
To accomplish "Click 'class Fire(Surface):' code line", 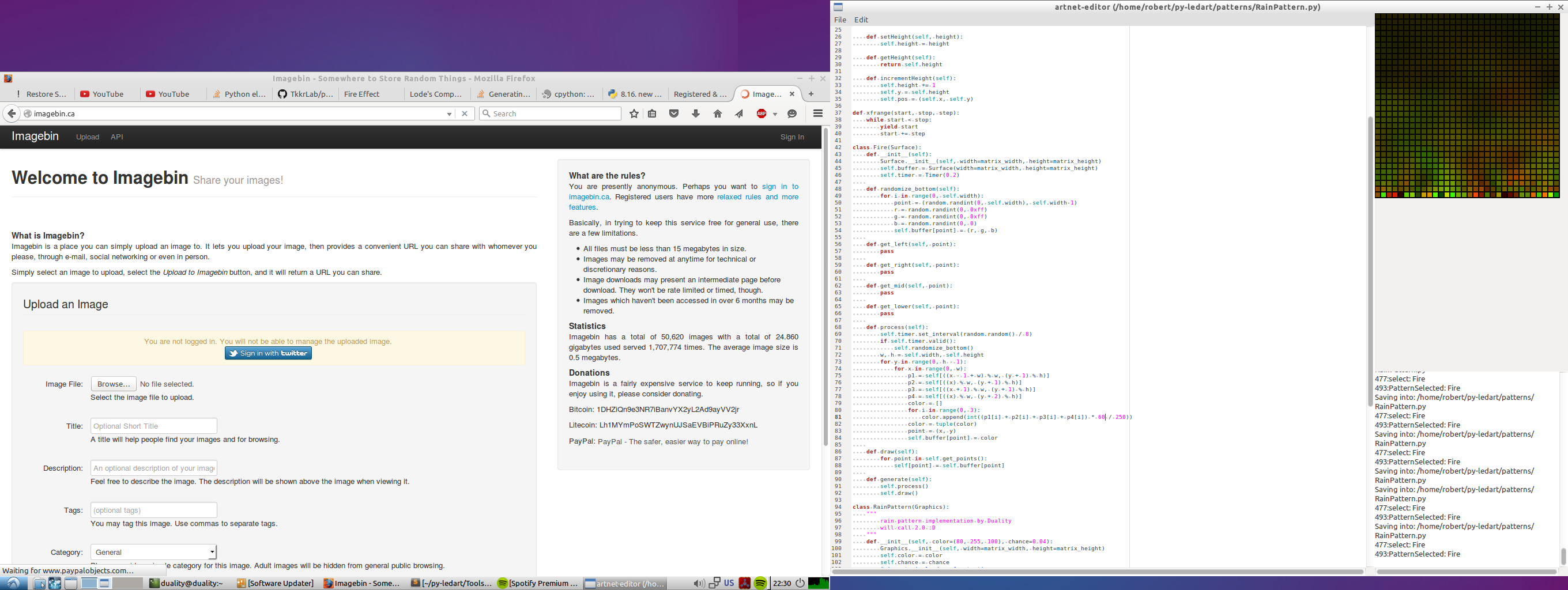I will tap(887, 147).
